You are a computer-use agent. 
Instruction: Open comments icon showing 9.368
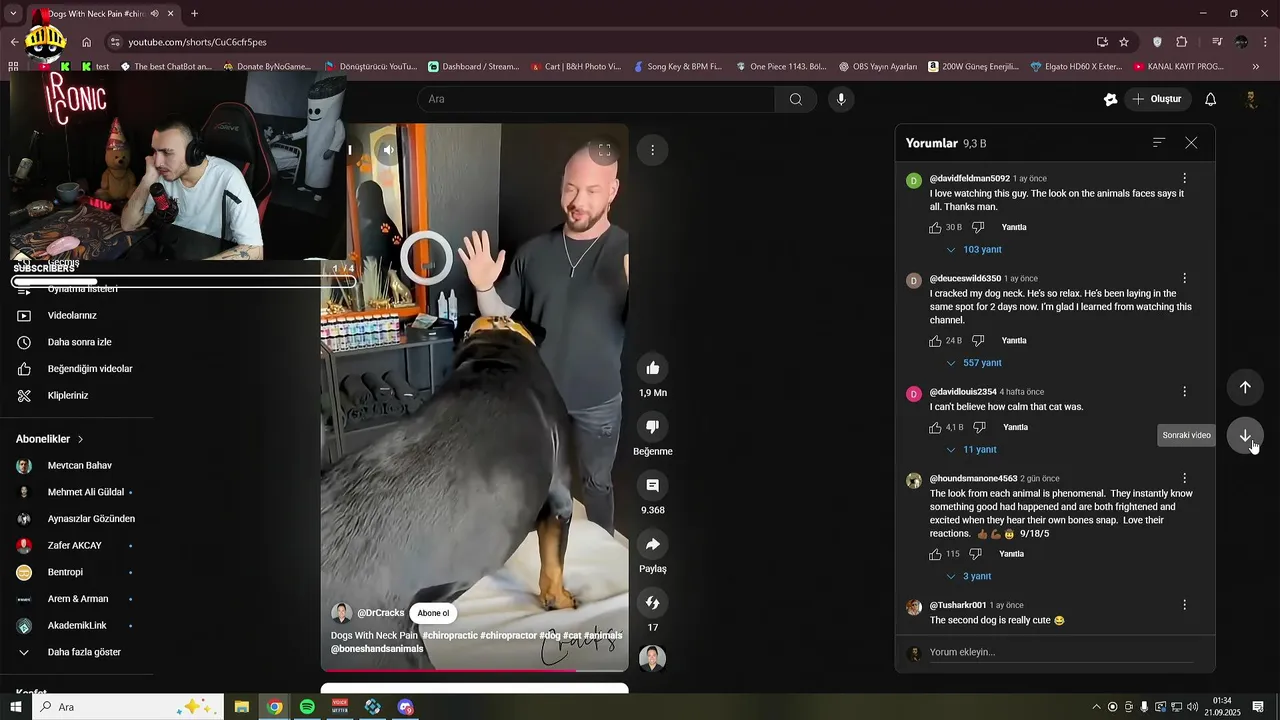pos(652,485)
